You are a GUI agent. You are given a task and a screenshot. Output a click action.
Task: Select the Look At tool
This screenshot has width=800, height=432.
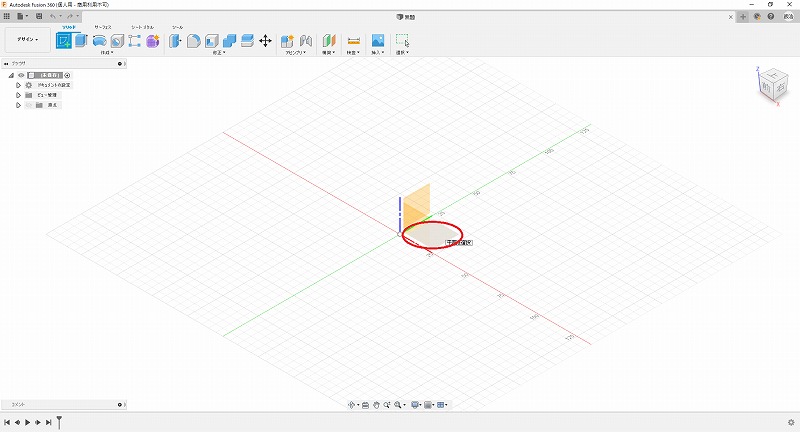point(365,405)
